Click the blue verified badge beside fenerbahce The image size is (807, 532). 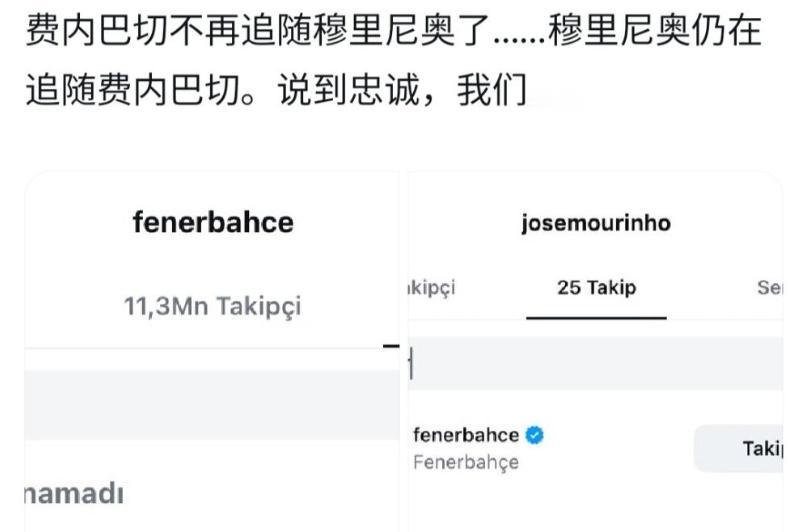point(535,435)
